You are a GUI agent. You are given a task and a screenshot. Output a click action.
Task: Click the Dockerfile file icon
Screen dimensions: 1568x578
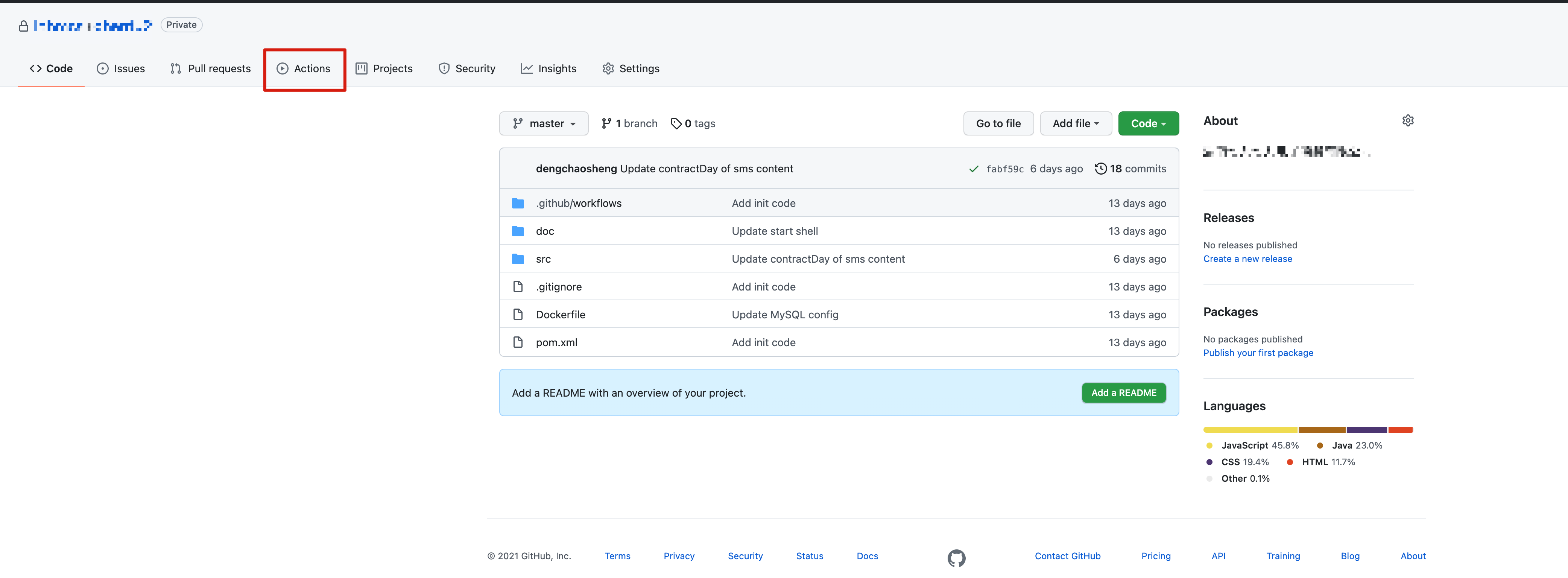[518, 315]
